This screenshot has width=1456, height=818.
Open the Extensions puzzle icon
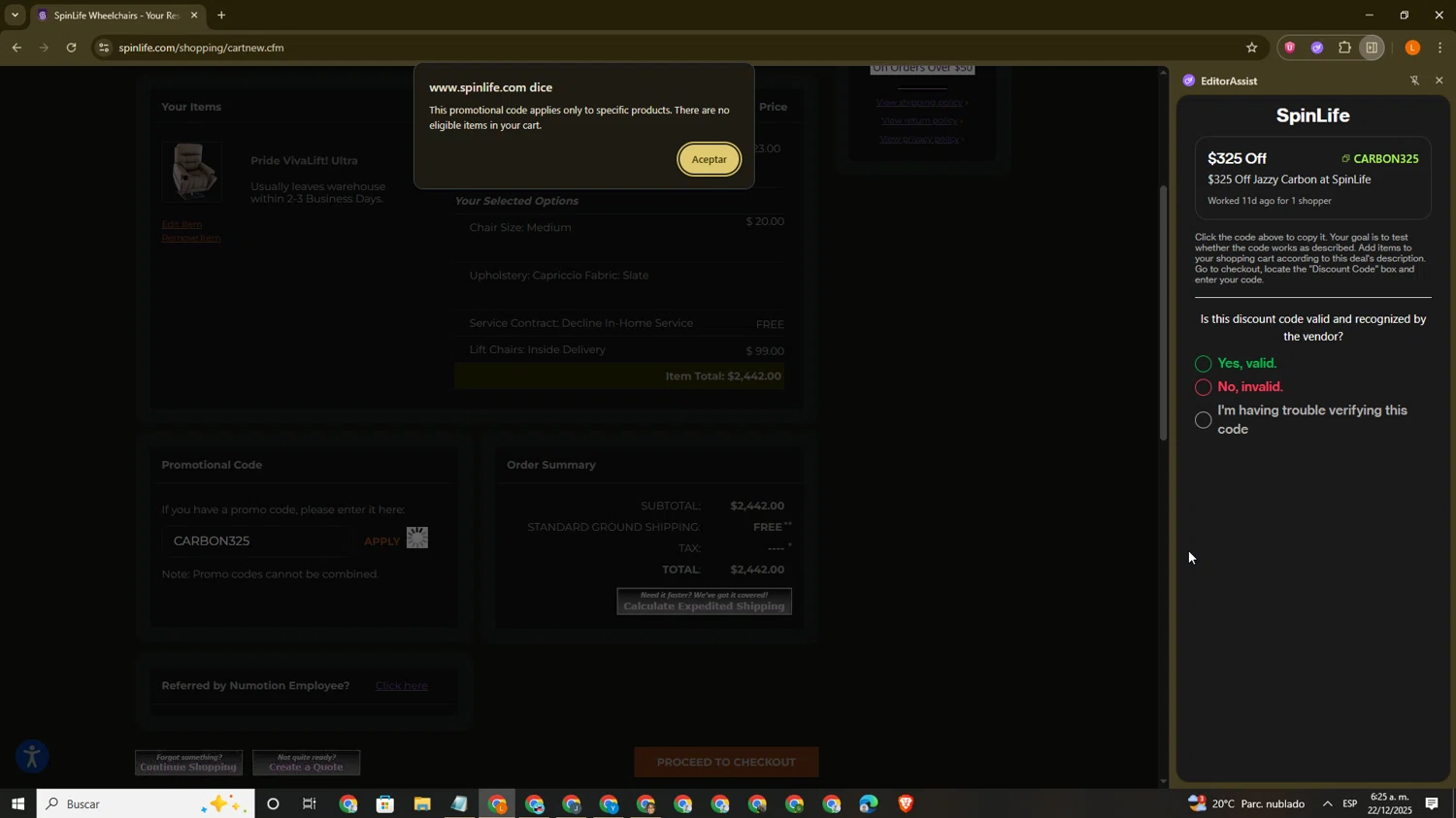pos(1344,48)
